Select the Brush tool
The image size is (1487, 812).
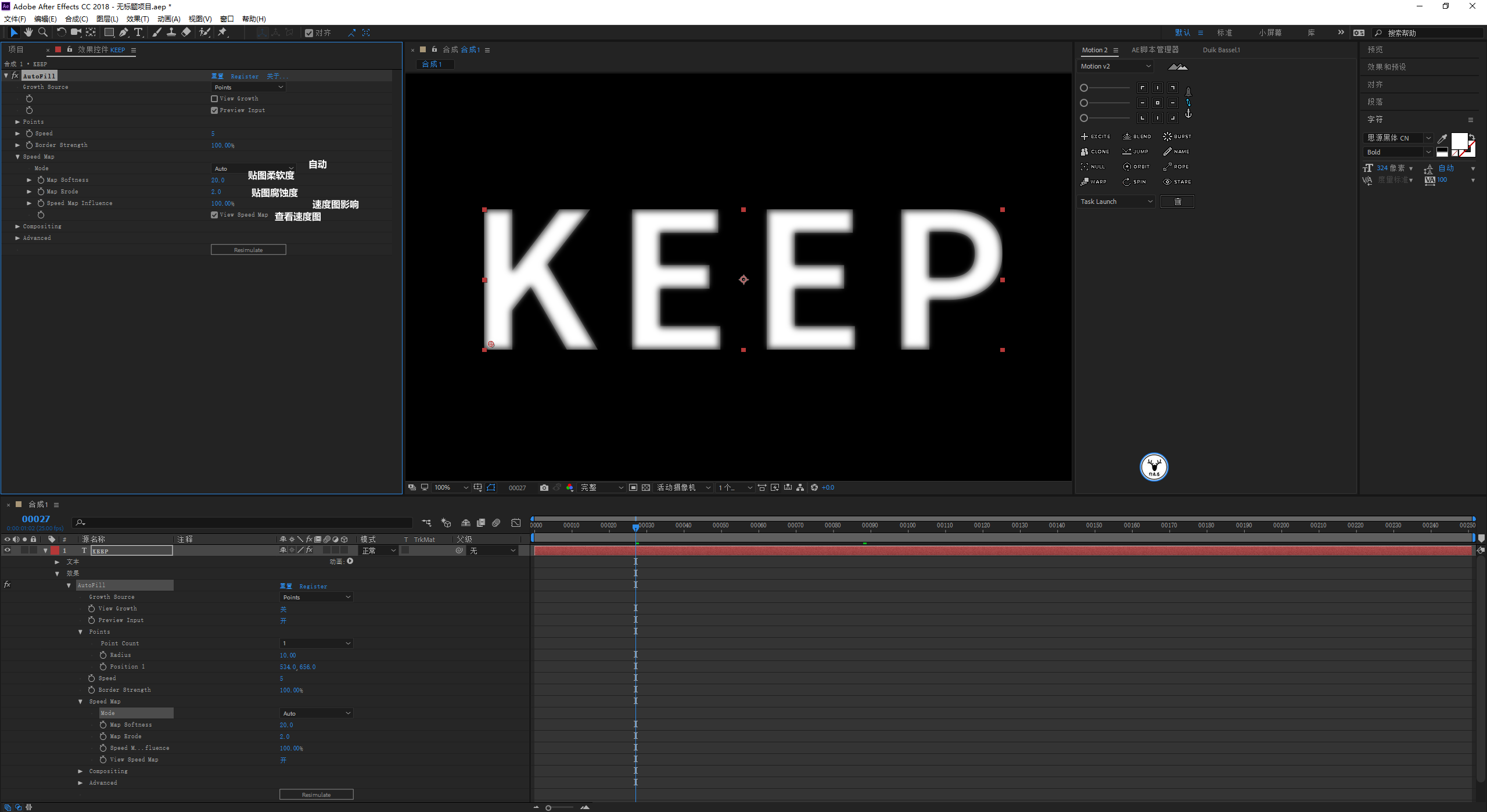[x=156, y=33]
